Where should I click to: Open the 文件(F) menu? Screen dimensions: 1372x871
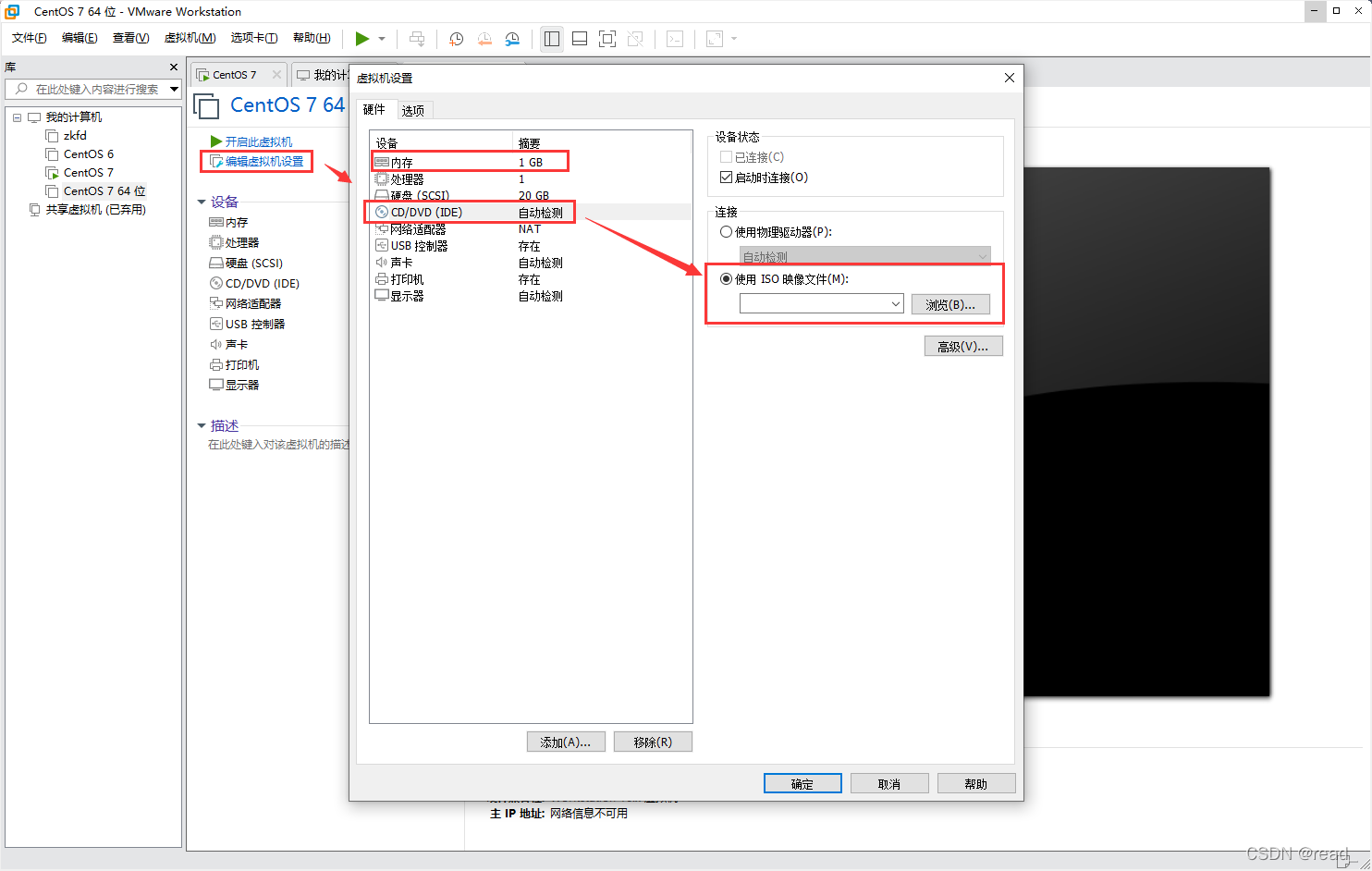click(x=30, y=38)
